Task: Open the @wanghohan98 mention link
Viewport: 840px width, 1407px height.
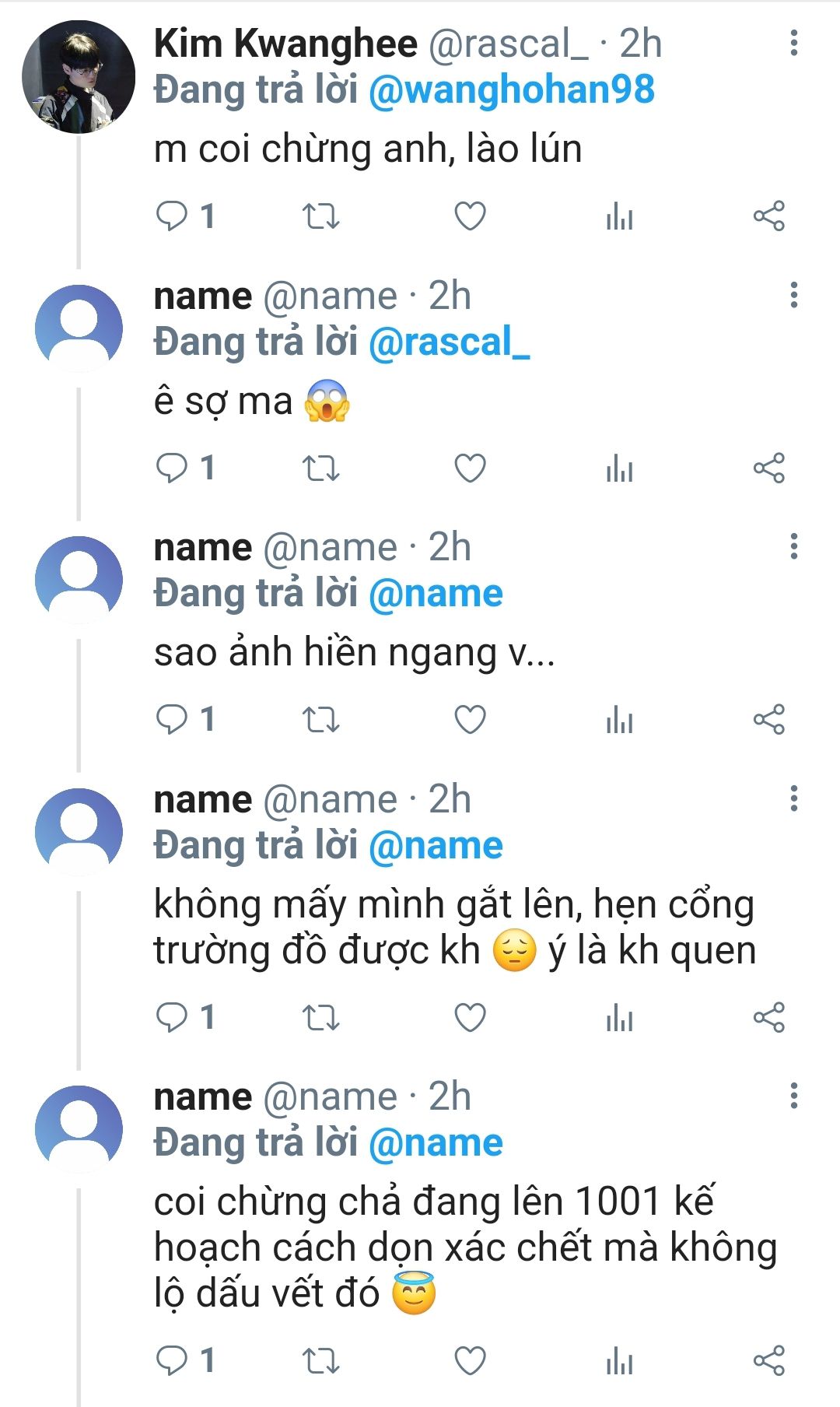Action: click(x=512, y=89)
